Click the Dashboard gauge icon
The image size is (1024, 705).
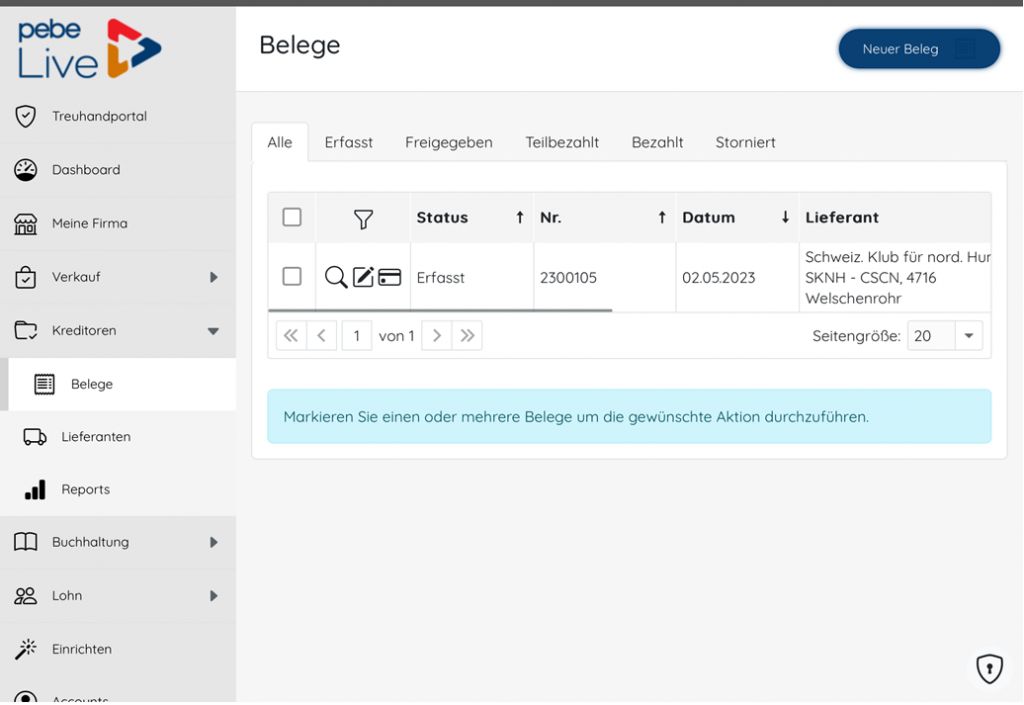[x=25, y=170]
